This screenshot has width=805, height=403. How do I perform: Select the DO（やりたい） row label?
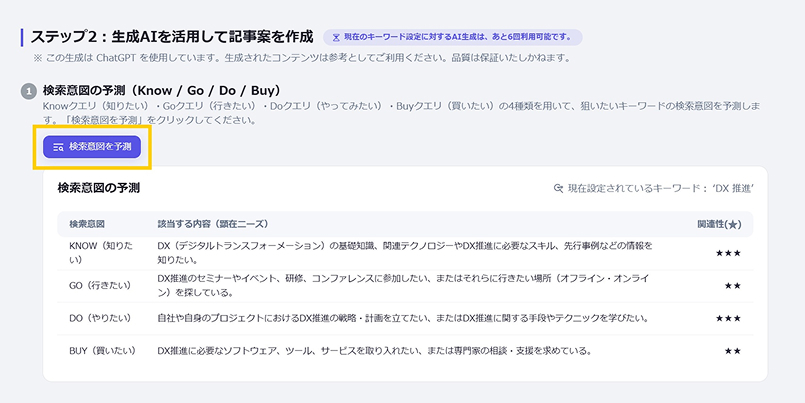[x=101, y=319]
